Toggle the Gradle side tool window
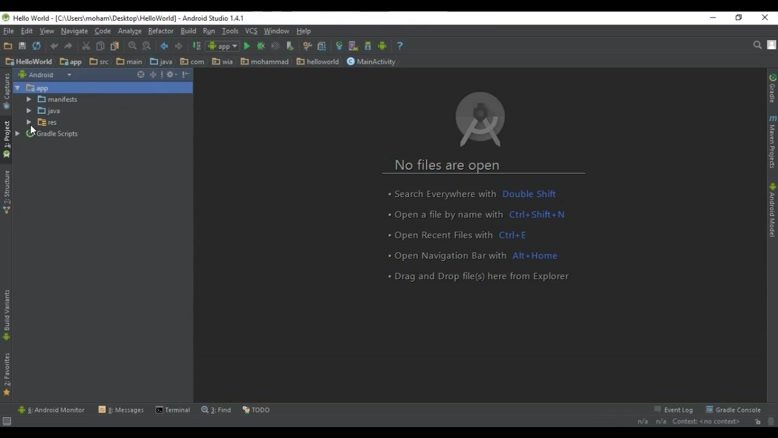The image size is (778, 438). (x=772, y=88)
